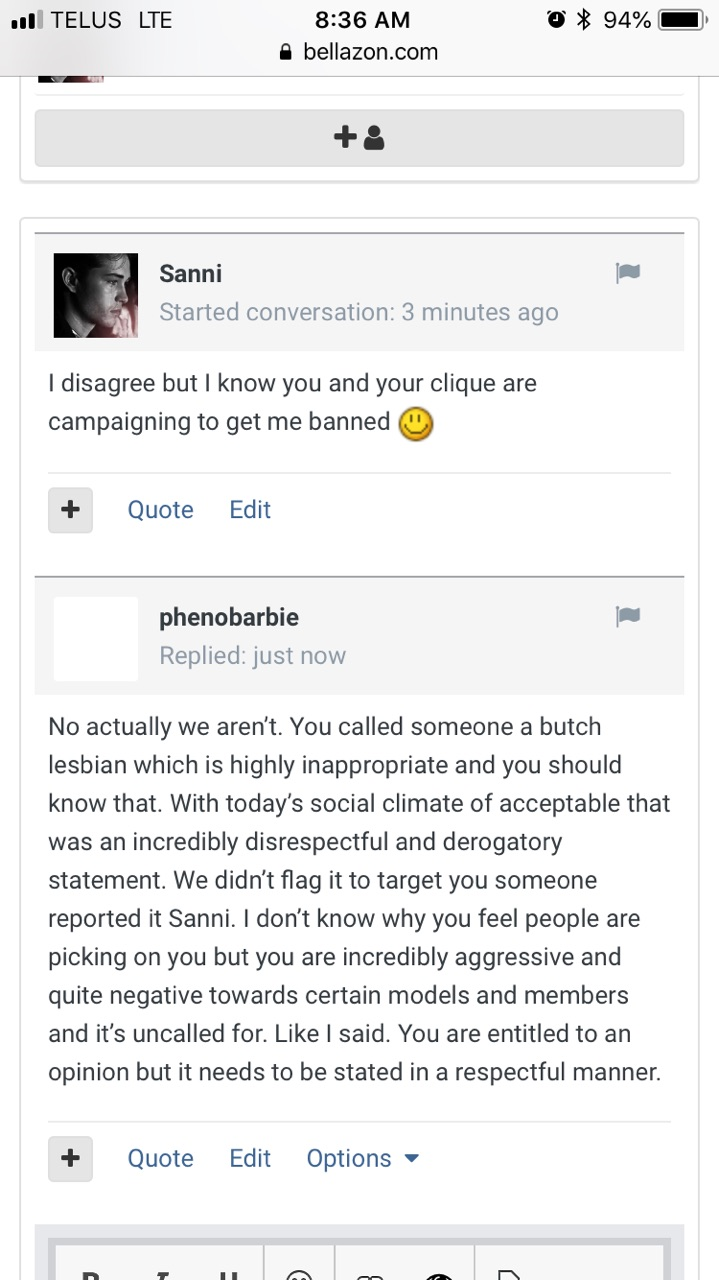Open phenobarbie's blank avatar
This screenshot has width=719, height=1280.
tap(95, 639)
